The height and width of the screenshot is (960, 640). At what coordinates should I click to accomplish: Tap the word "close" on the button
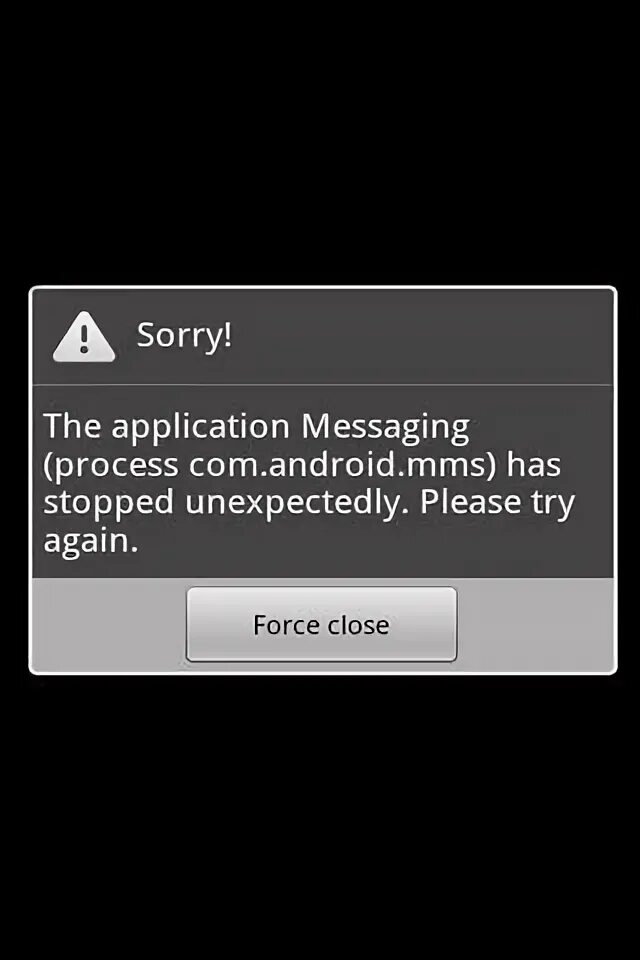coord(358,624)
